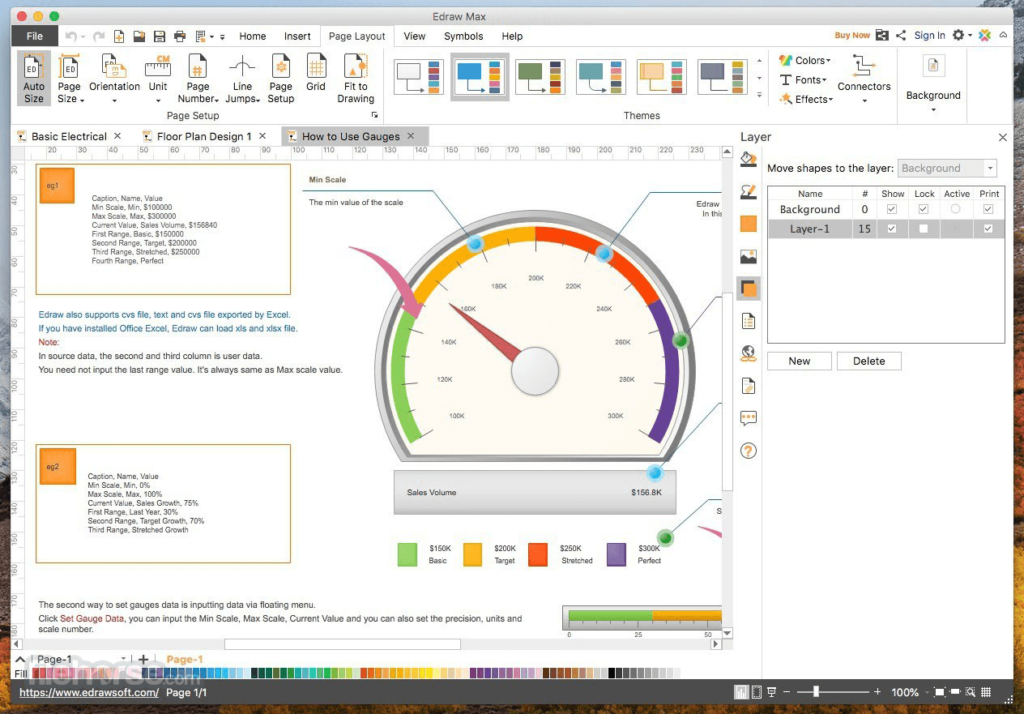
Task: Select the Layer-1 row name
Action: [810, 229]
